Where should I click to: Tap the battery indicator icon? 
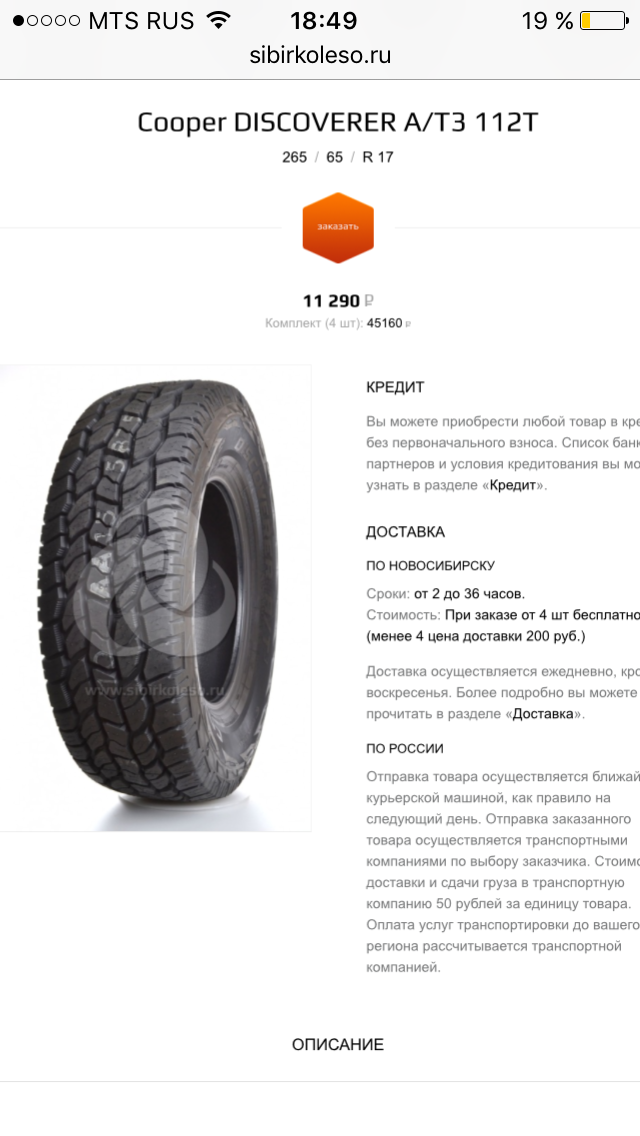click(604, 20)
